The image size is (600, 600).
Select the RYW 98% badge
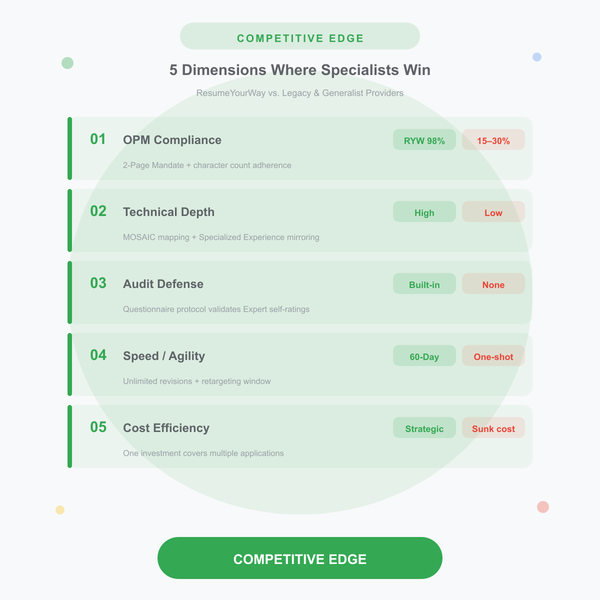click(424, 140)
